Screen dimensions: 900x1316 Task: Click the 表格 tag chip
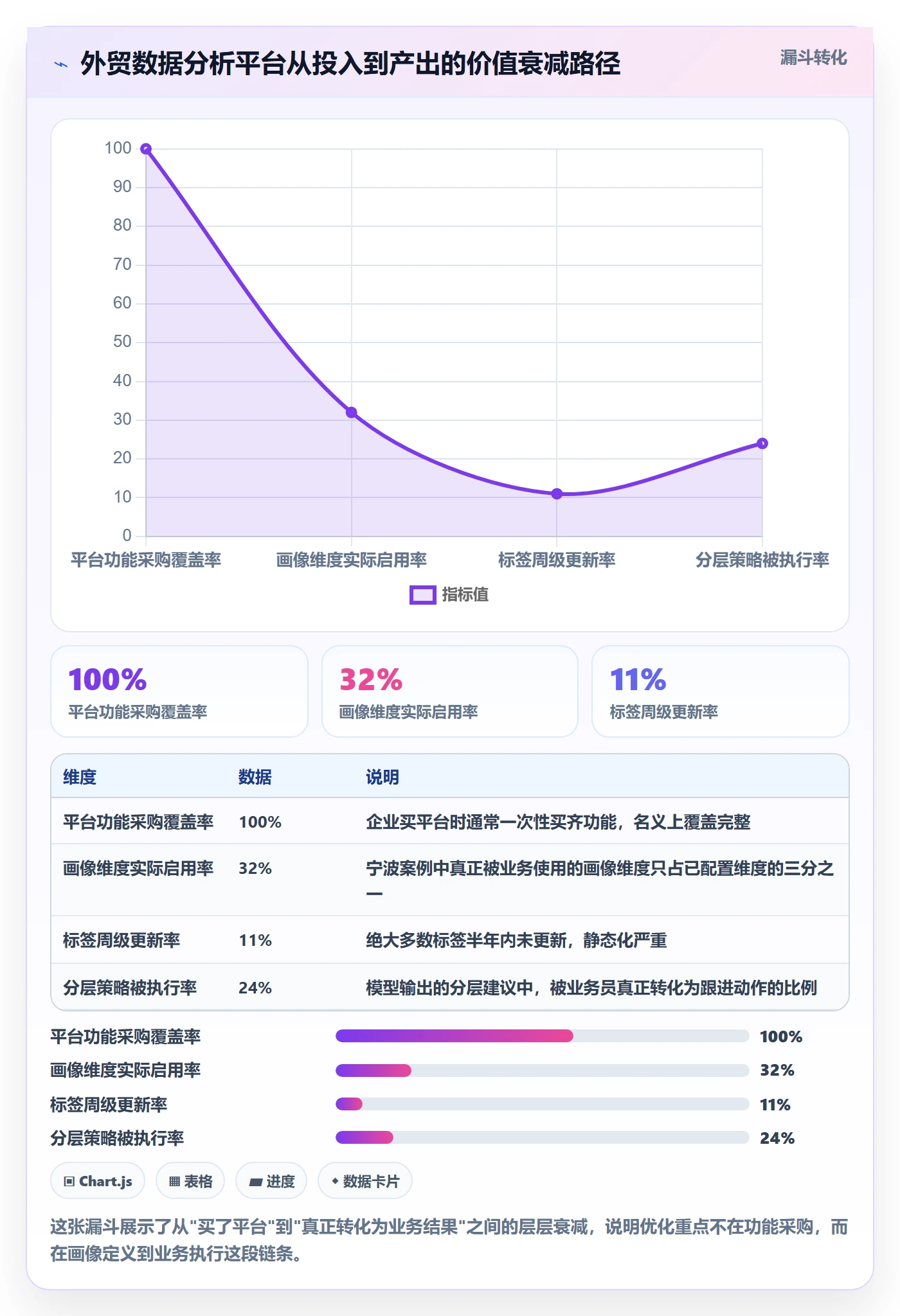[190, 1181]
